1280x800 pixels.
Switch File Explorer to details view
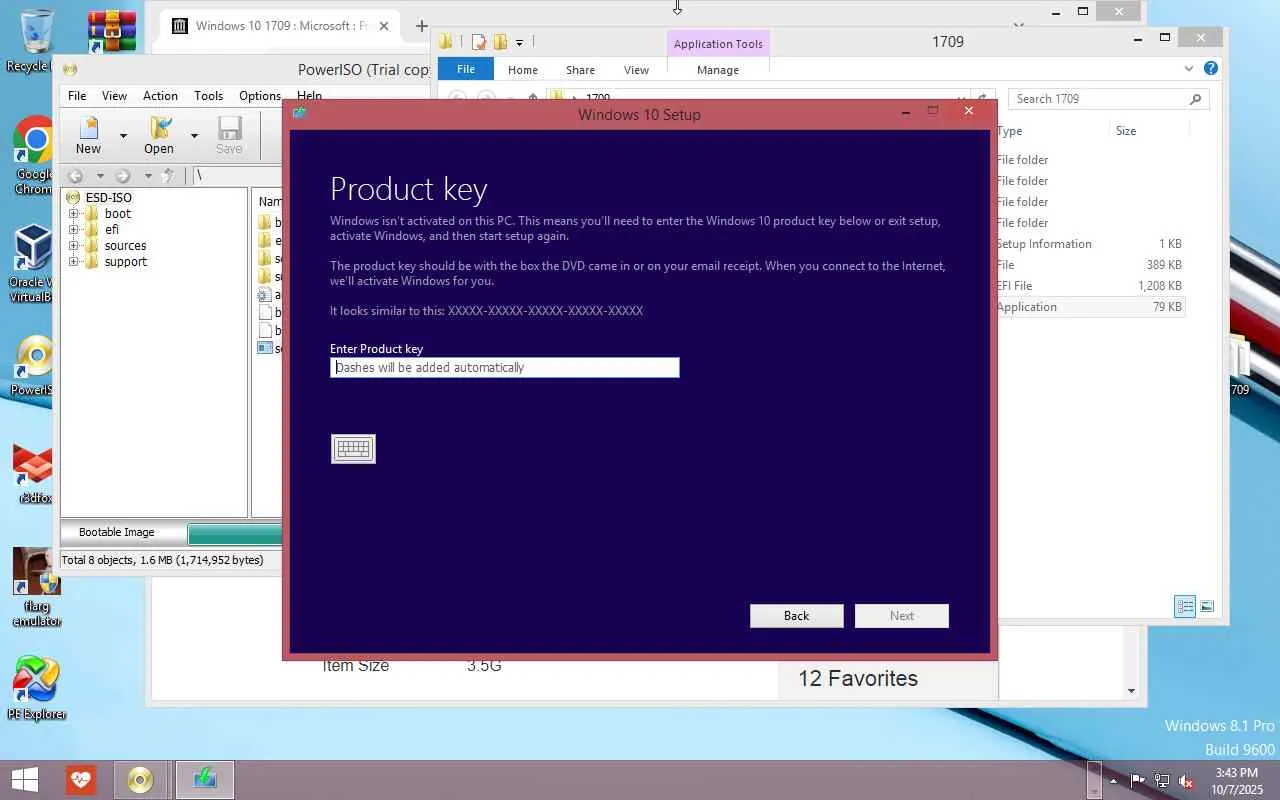[1185, 607]
